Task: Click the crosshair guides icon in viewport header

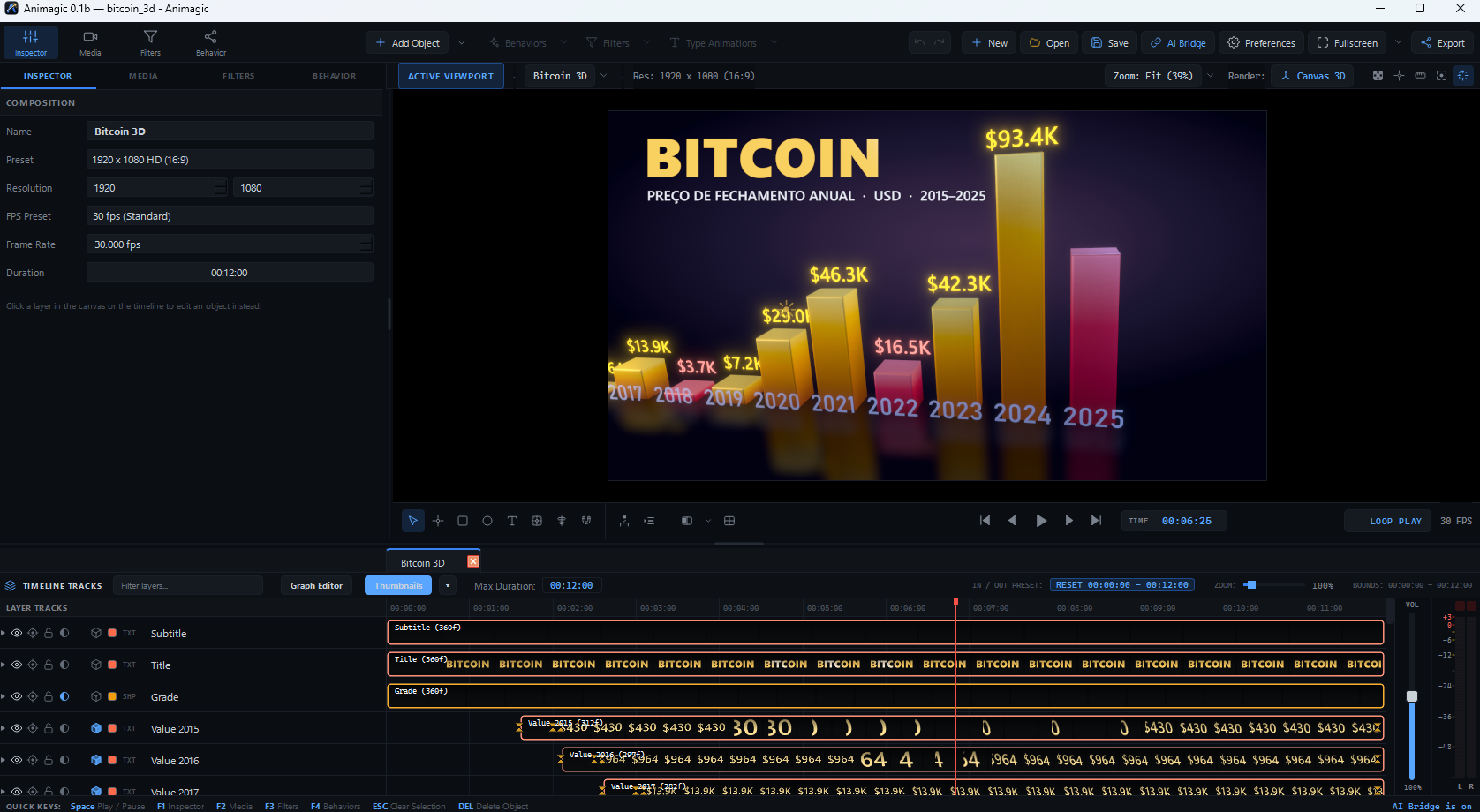Action: (1399, 76)
